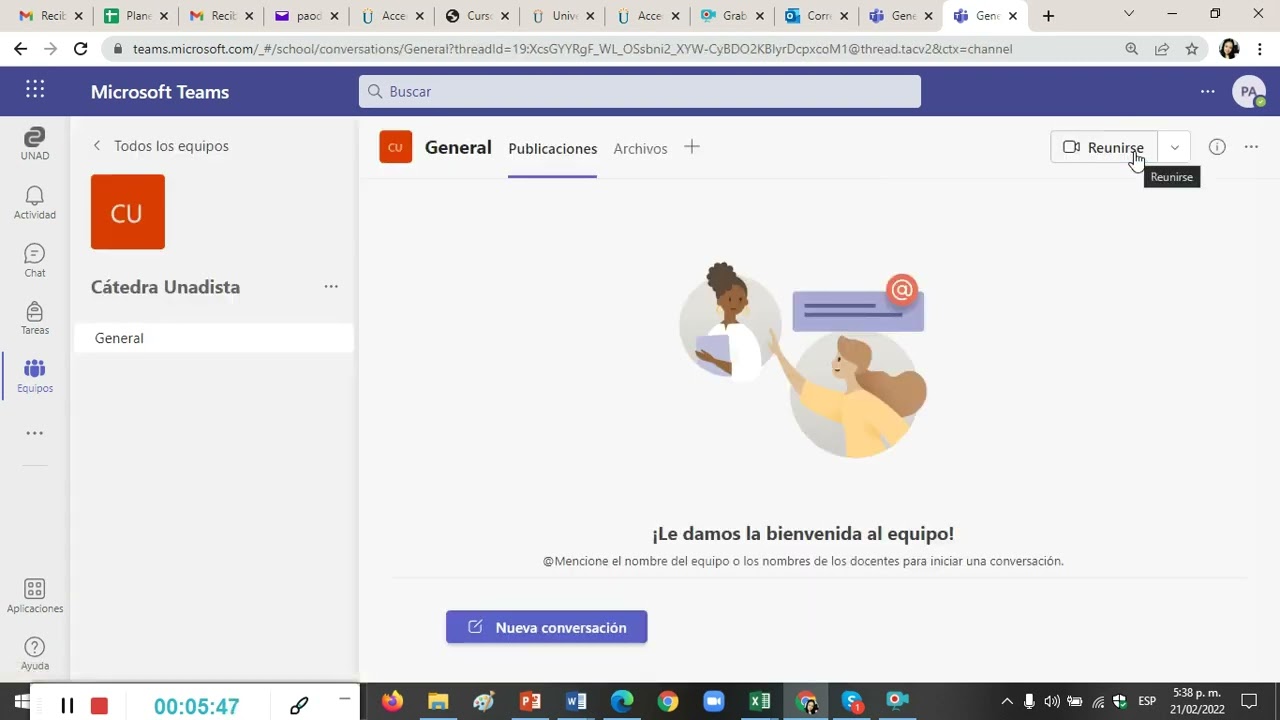Click browser back arrow
Viewport: 1280px width, 720px height.
20,49
